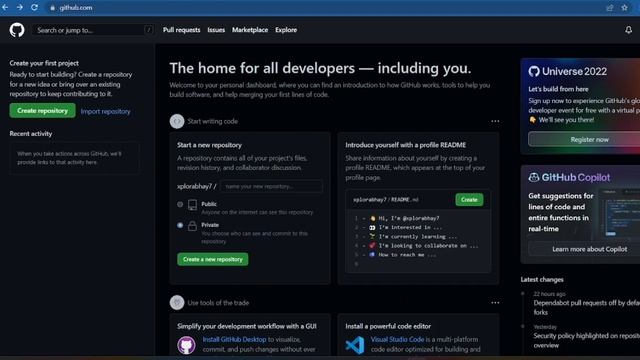Select the Private radio button

pos(180,225)
